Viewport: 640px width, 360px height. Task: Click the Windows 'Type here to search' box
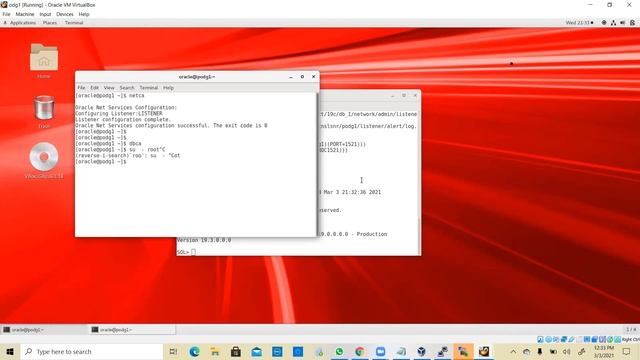(x=91, y=351)
